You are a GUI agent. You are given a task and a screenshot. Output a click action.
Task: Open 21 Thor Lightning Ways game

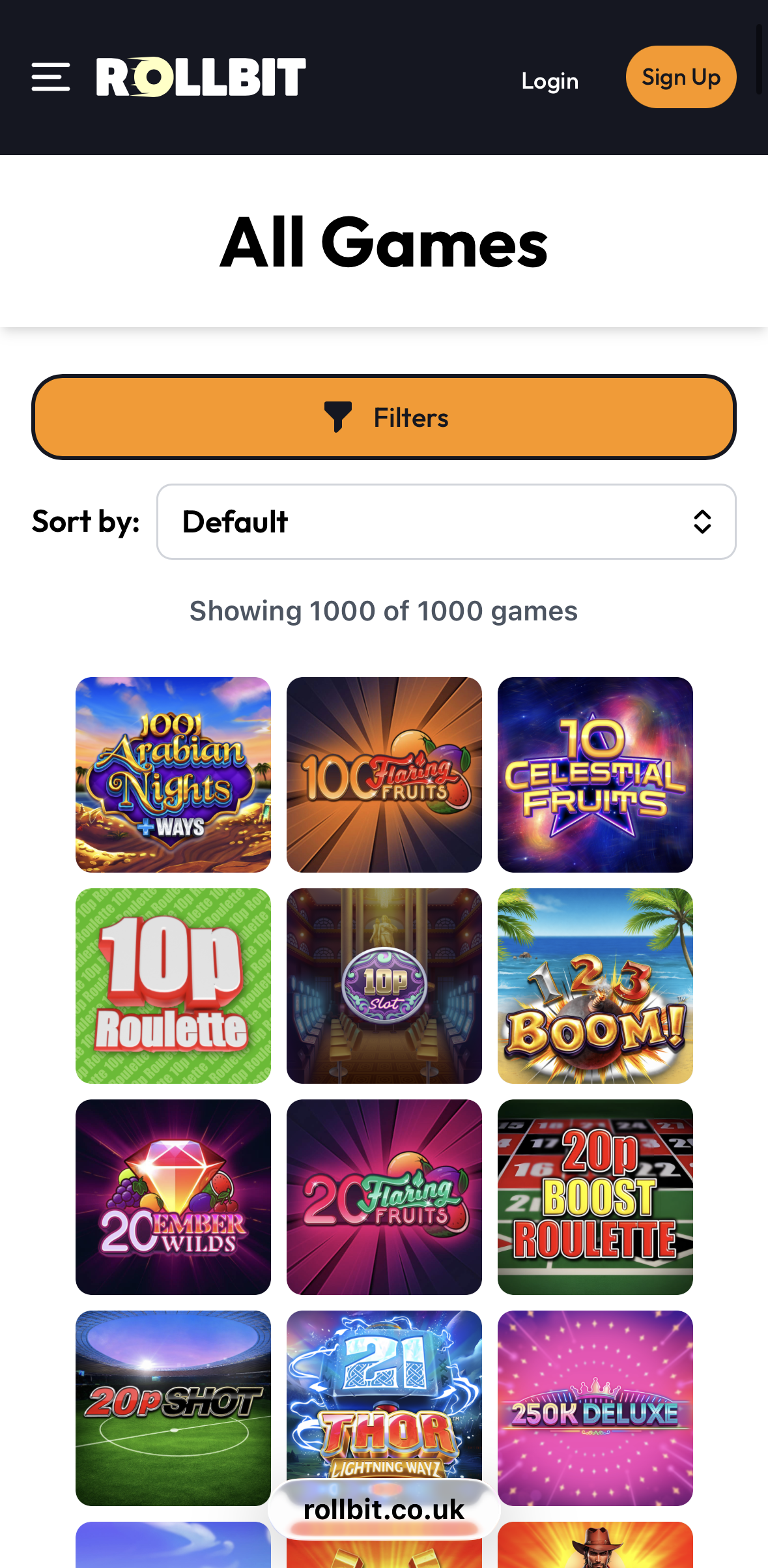click(x=384, y=1395)
